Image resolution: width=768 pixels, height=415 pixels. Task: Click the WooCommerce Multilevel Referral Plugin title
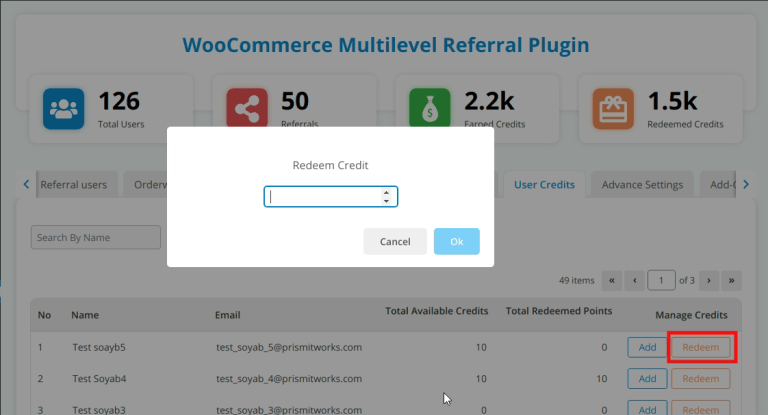(385, 45)
